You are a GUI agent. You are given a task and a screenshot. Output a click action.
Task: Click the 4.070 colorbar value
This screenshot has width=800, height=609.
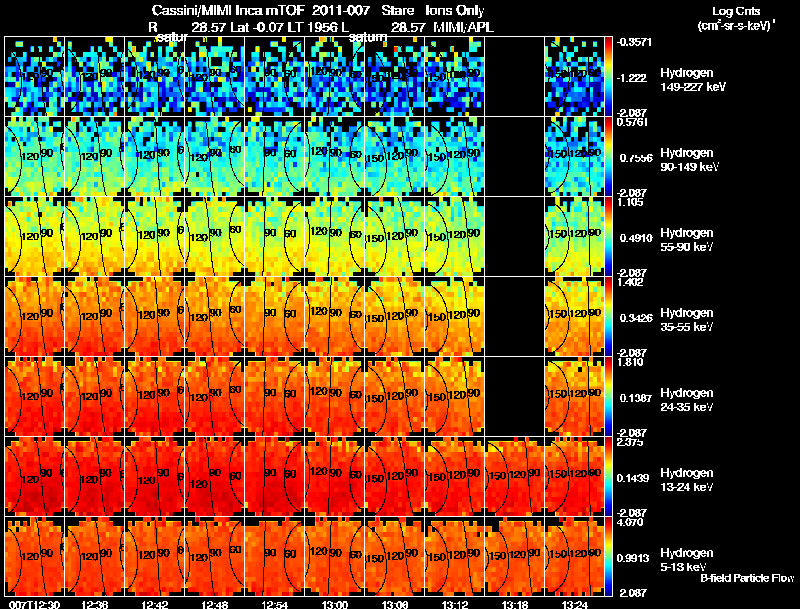630,522
